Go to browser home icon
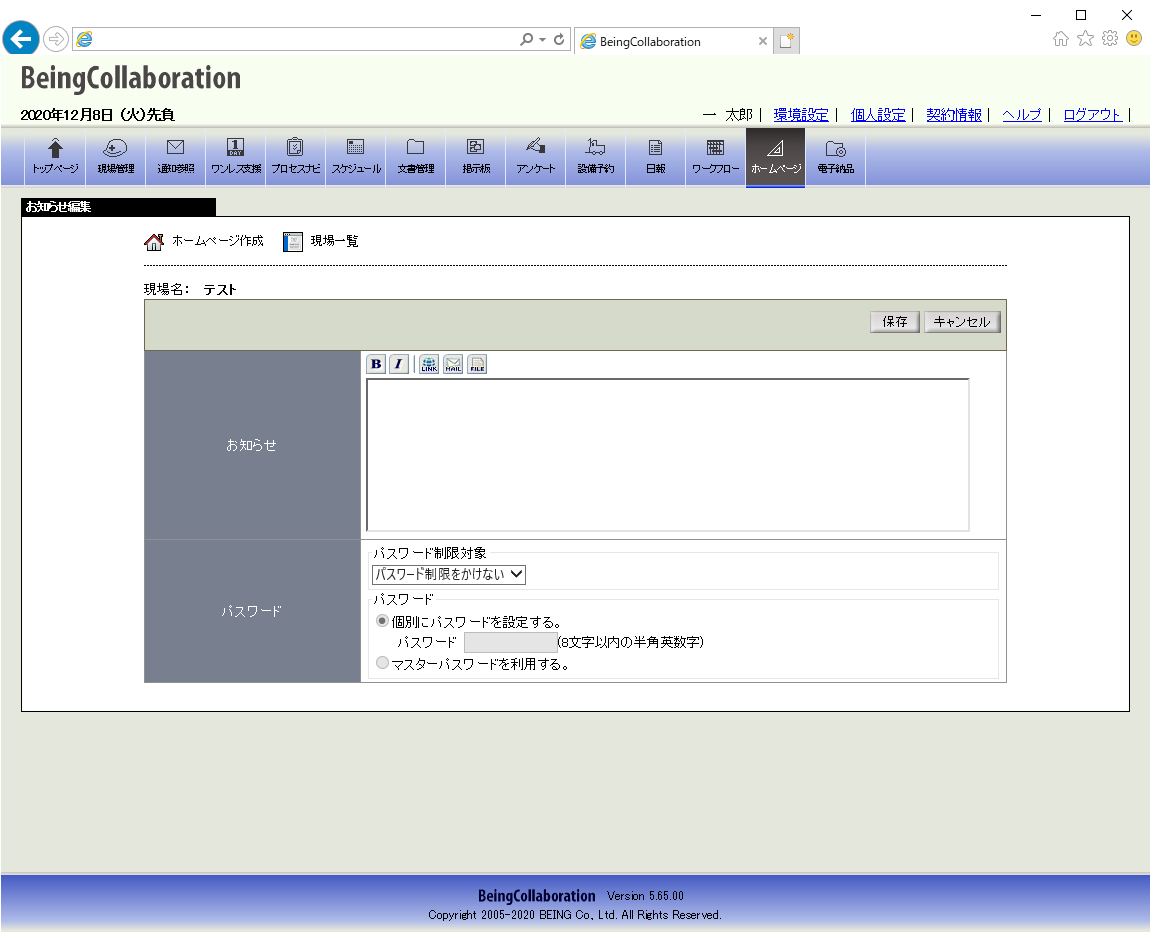 point(1061,39)
